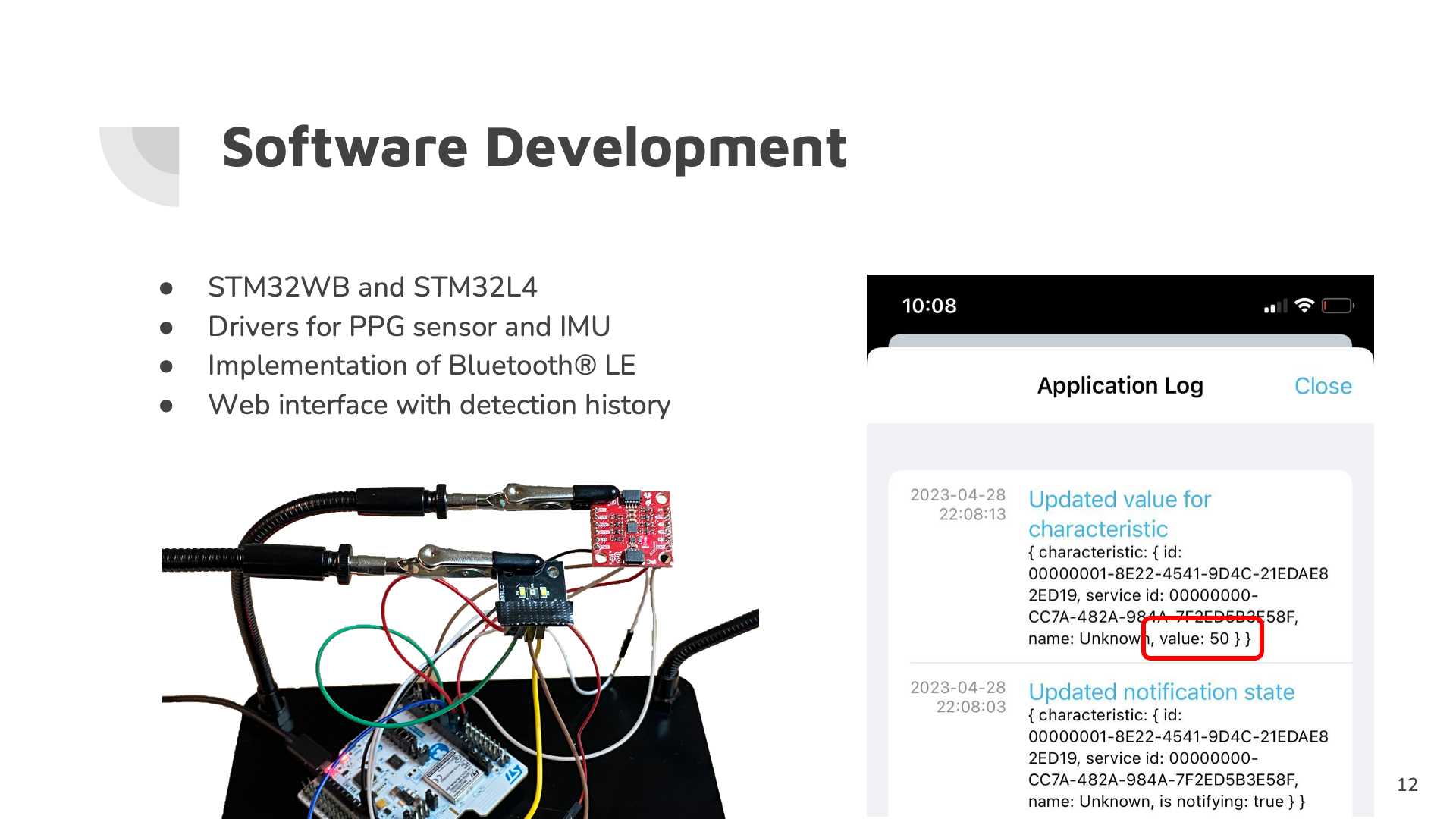Click the 'Implementation of Bluetooth® LE' bullet
Screen dimensions: 1456x819
tap(422, 366)
